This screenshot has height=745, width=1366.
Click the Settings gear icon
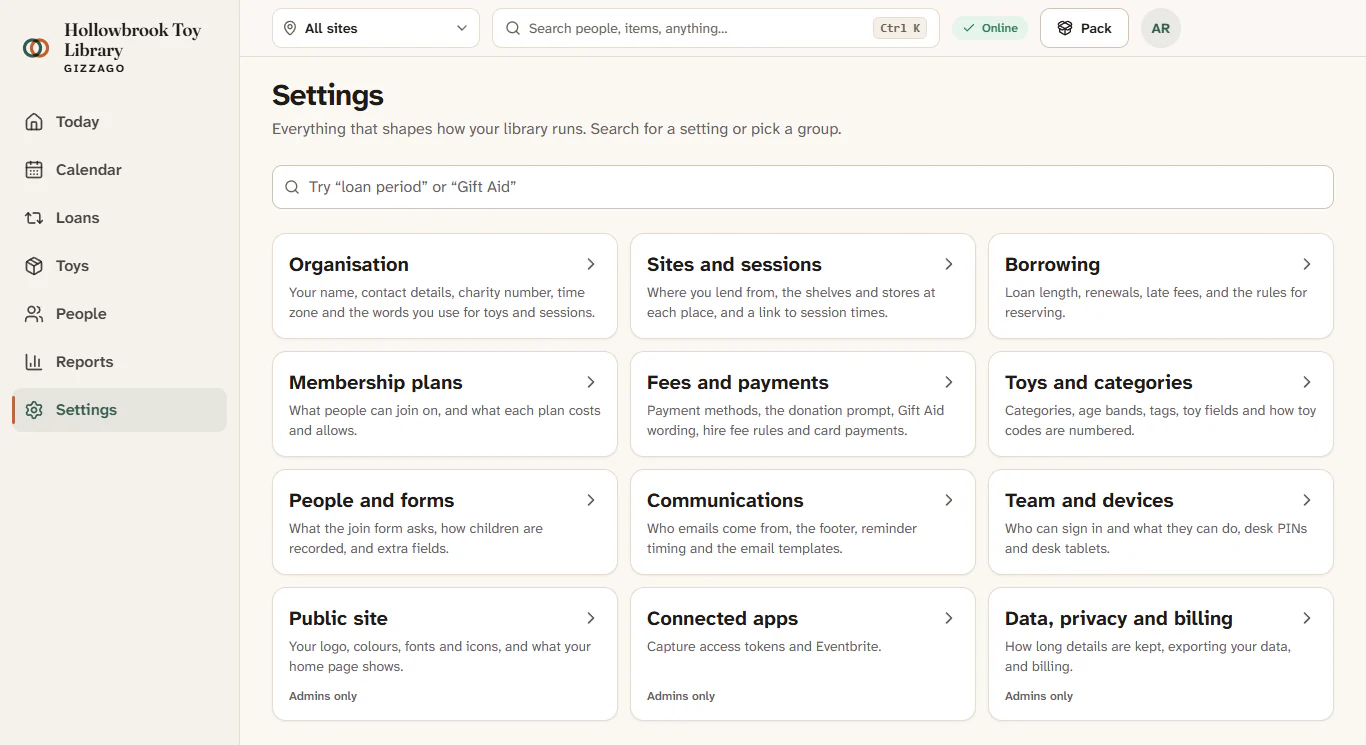(x=34, y=410)
